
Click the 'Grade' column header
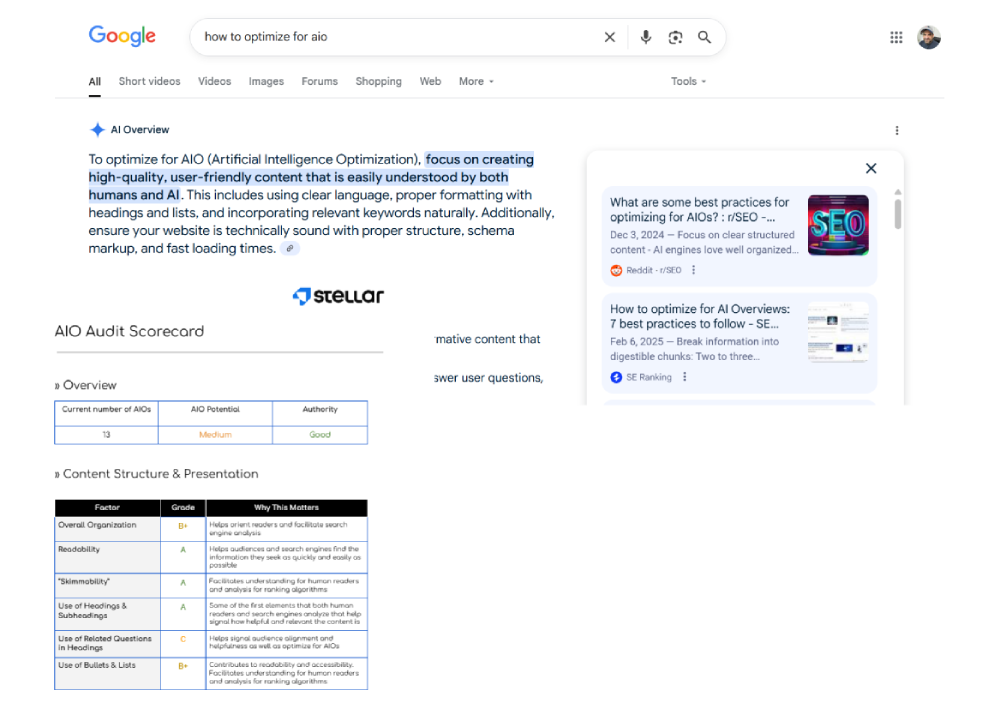point(183,508)
